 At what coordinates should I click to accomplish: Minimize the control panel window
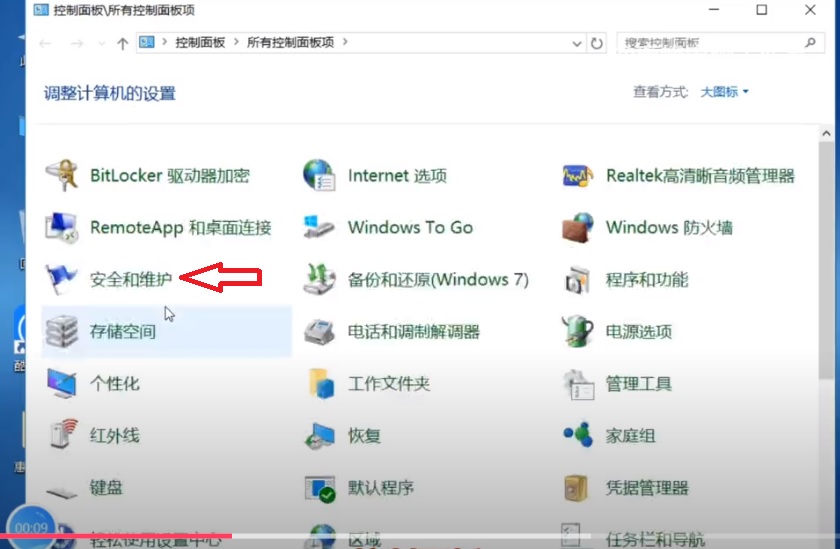[x=714, y=10]
